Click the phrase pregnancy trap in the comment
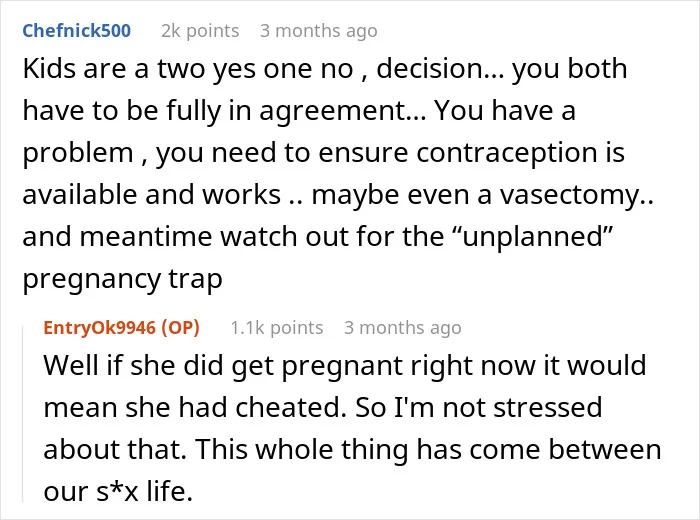Screen dimensions: 700x520 pyautogui.click(x=122, y=279)
